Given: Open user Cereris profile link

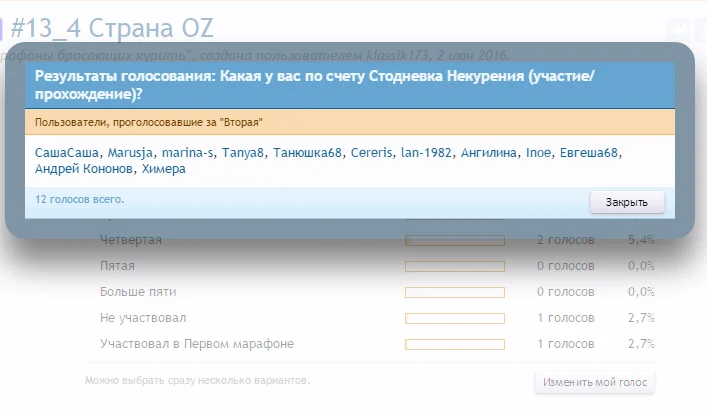Looking at the screenshot, I should (372, 153).
